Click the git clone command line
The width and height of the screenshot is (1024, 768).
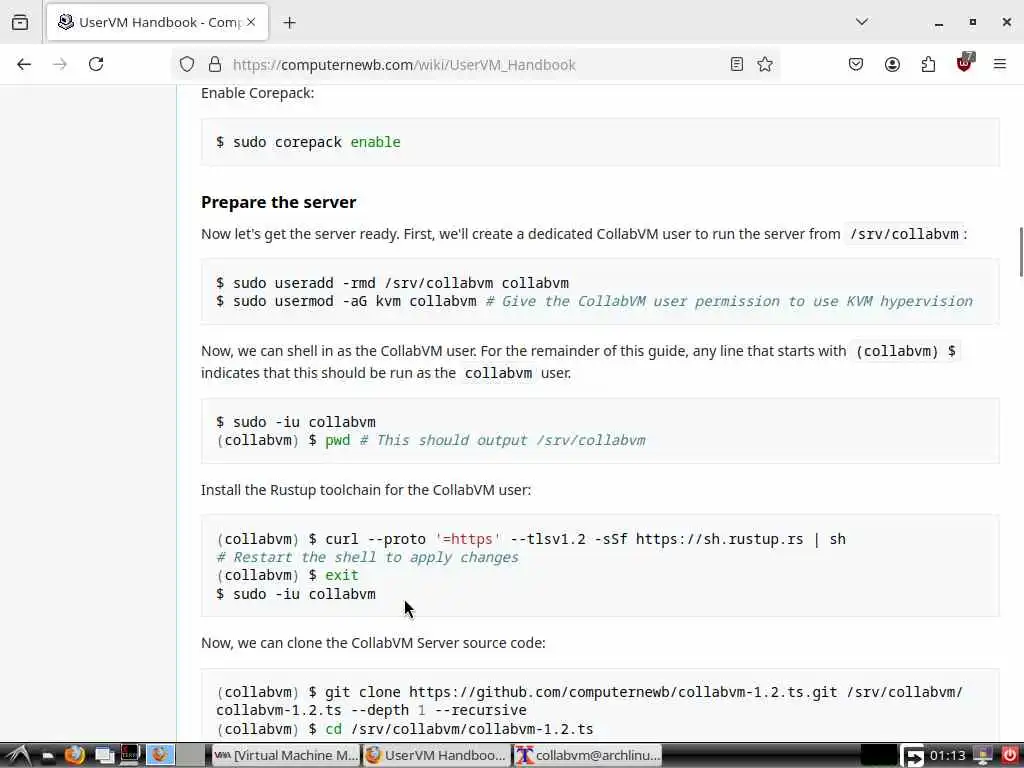(590, 701)
